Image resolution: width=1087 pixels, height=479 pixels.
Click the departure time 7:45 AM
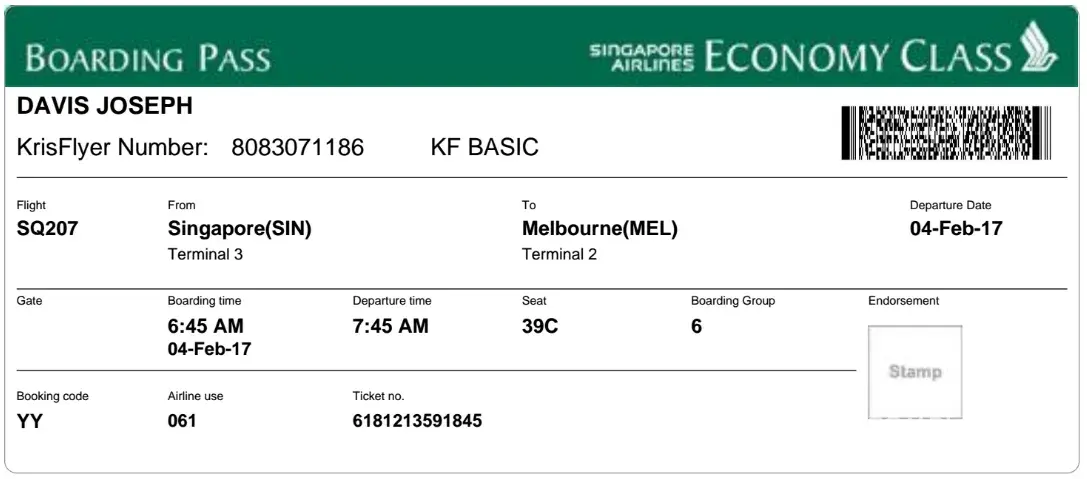[x=390, y=327]
